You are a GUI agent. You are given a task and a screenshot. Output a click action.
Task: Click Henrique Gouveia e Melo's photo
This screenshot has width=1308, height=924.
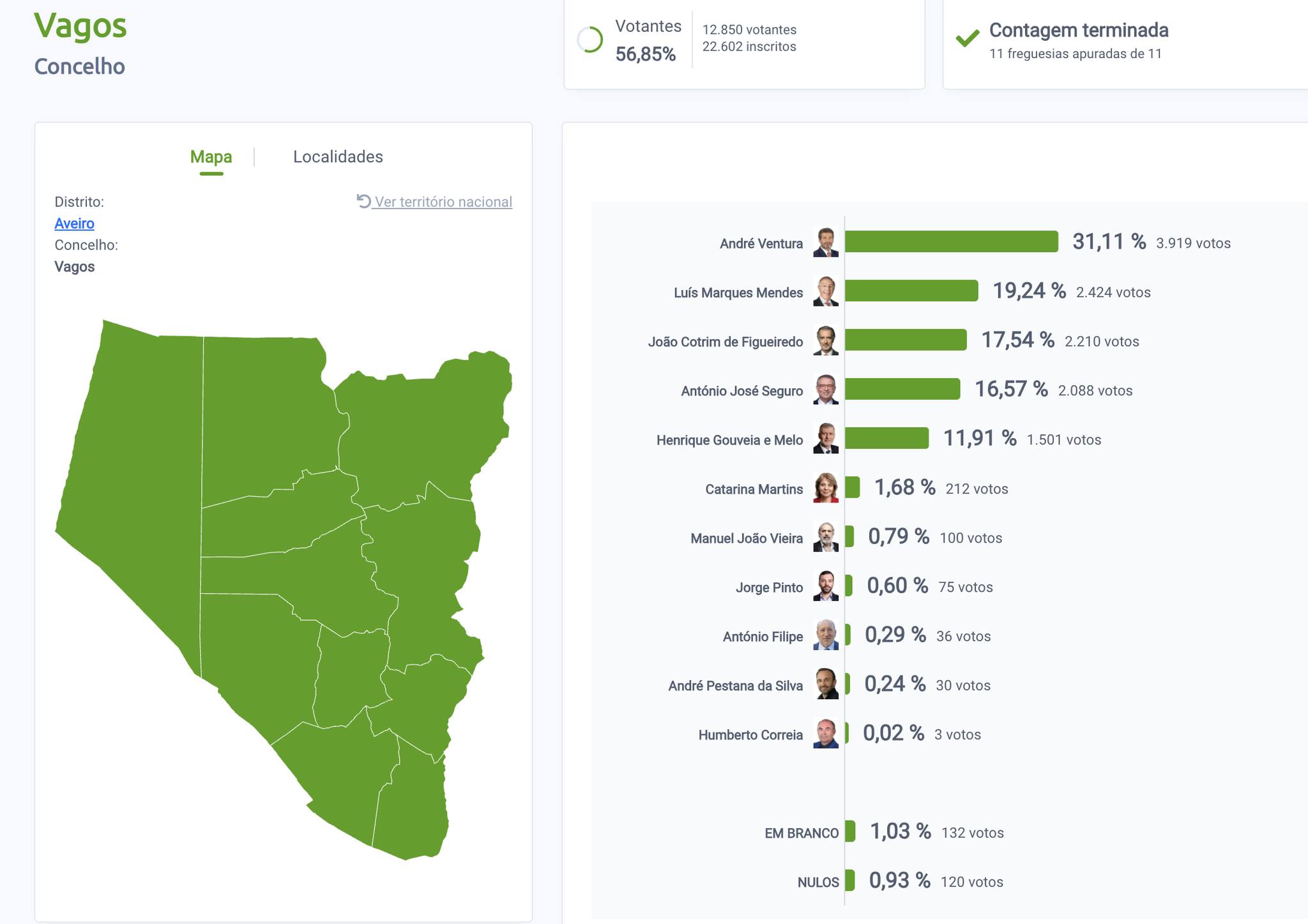825,439
